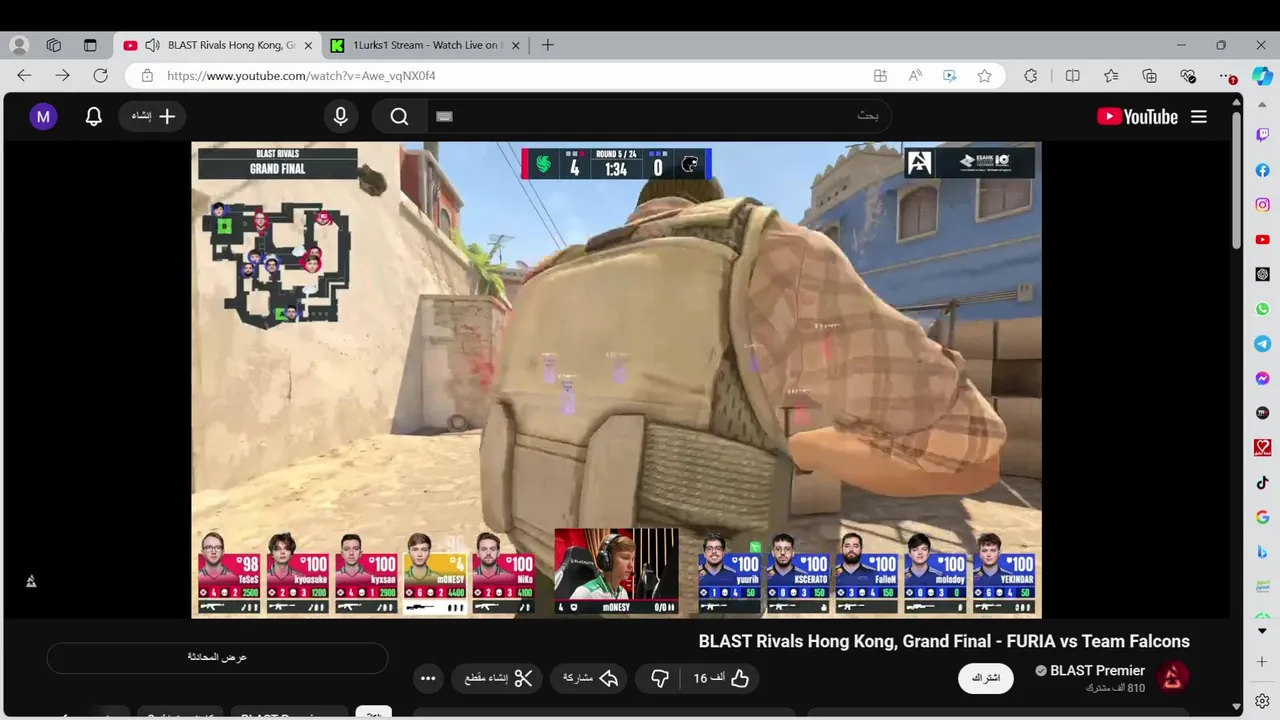Click the YouTube search magnifier button
This screenshot has width=1280, height=720.
coord(399,117)
